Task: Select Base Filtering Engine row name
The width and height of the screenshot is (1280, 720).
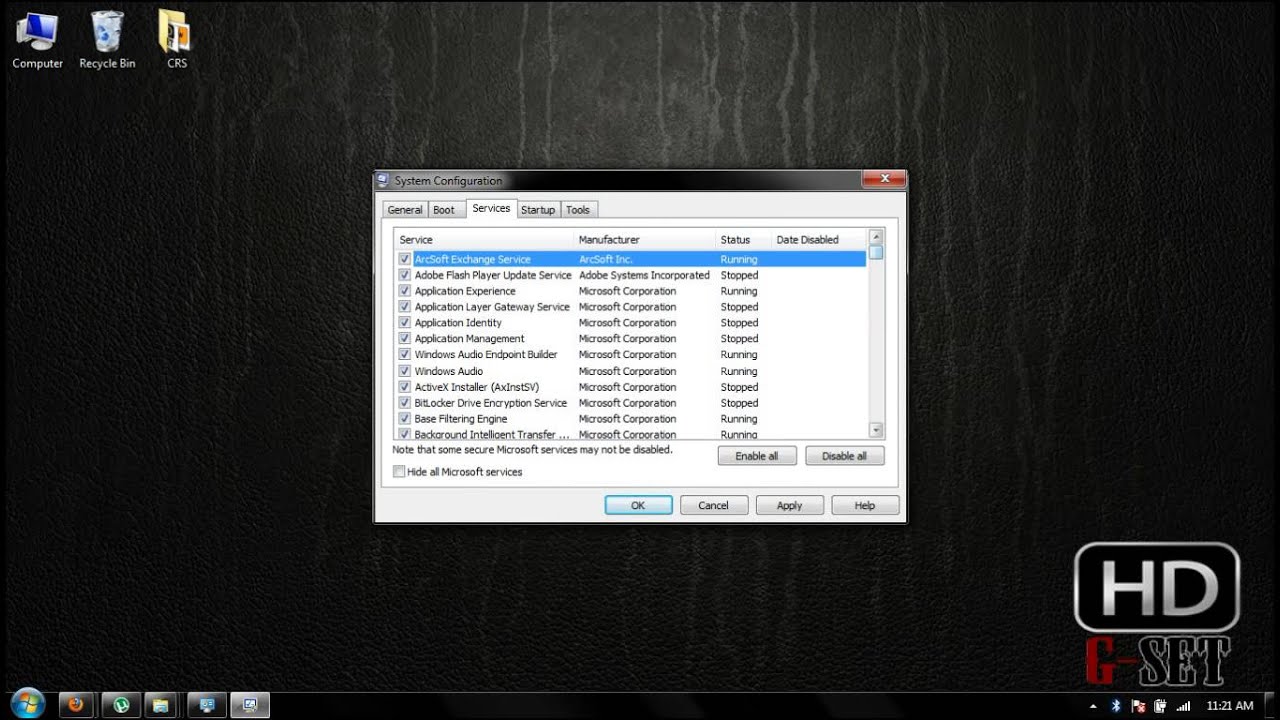Action: pos(461,419)
